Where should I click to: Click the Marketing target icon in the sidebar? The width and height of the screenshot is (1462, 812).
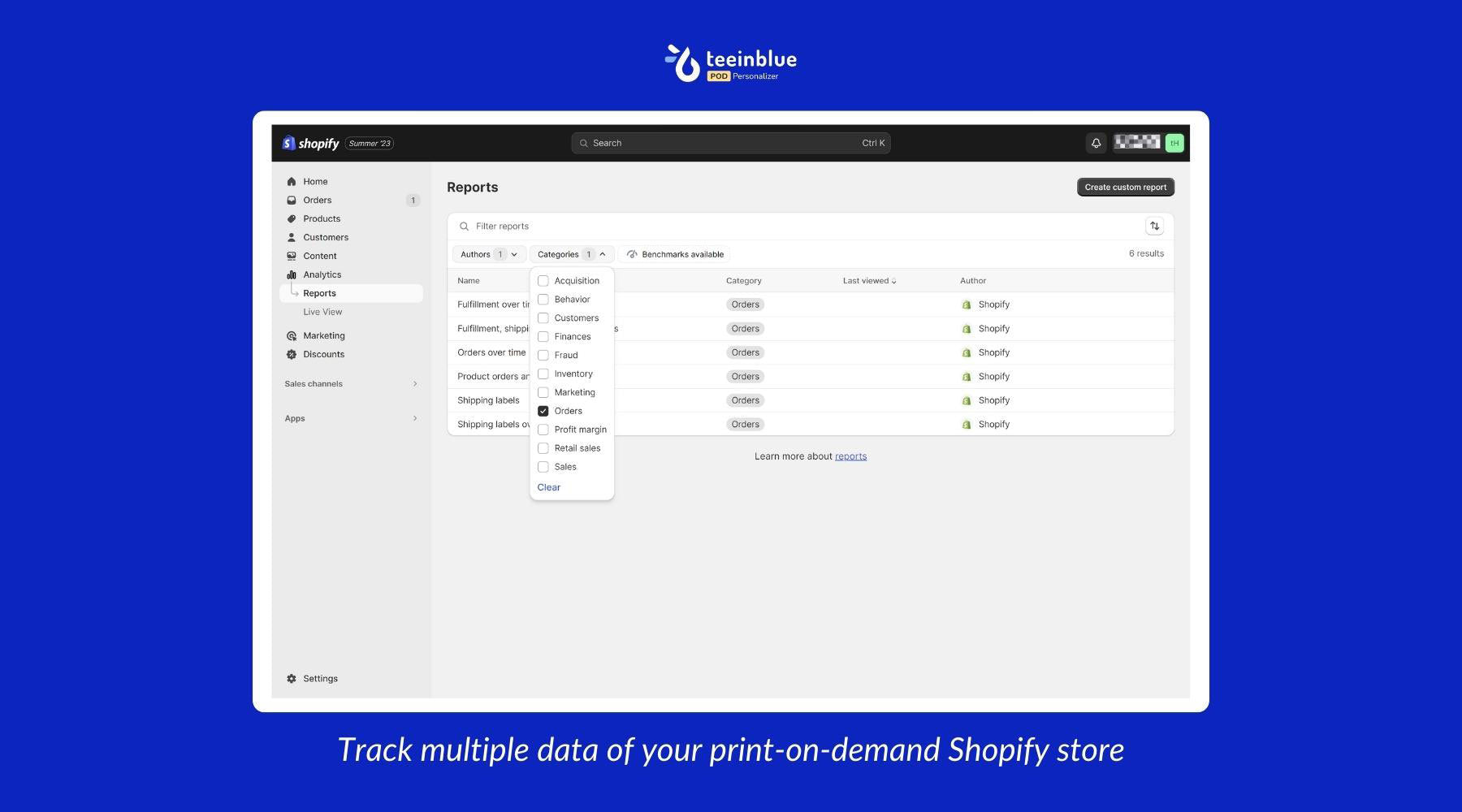(292, 336)
